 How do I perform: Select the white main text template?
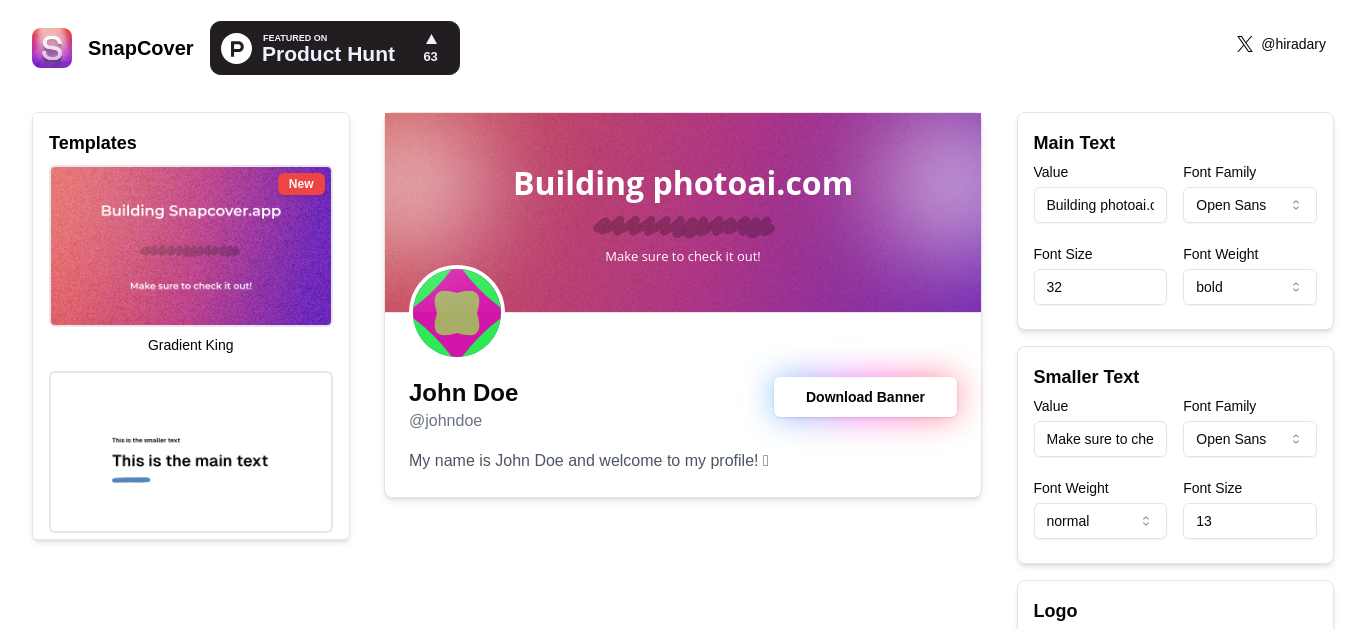tap(191, 452)
